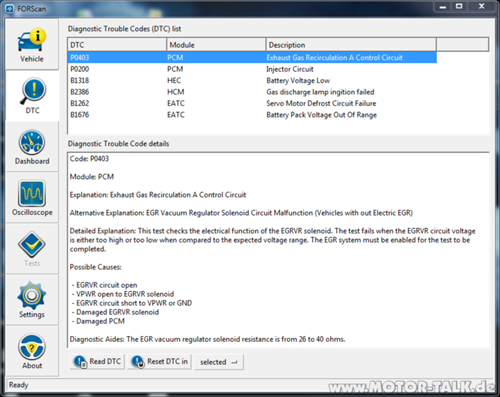Image resolution: width=500 pixels, height=397 pixels.
Task: Click the FORScan app icon in title bar
Action: (10, 9)
